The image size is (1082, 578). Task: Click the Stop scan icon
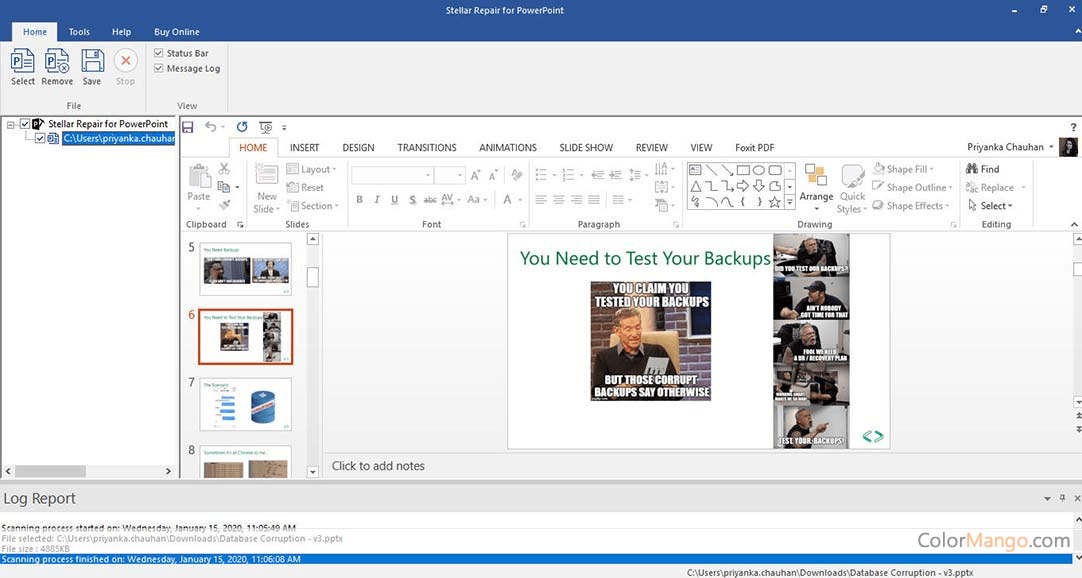[126, 62]
